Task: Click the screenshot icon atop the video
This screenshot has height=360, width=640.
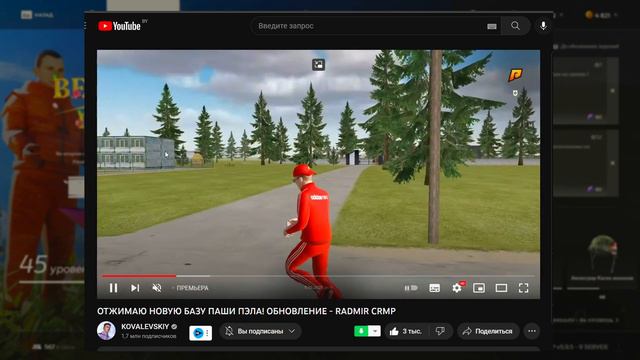Action: [318, 64]
